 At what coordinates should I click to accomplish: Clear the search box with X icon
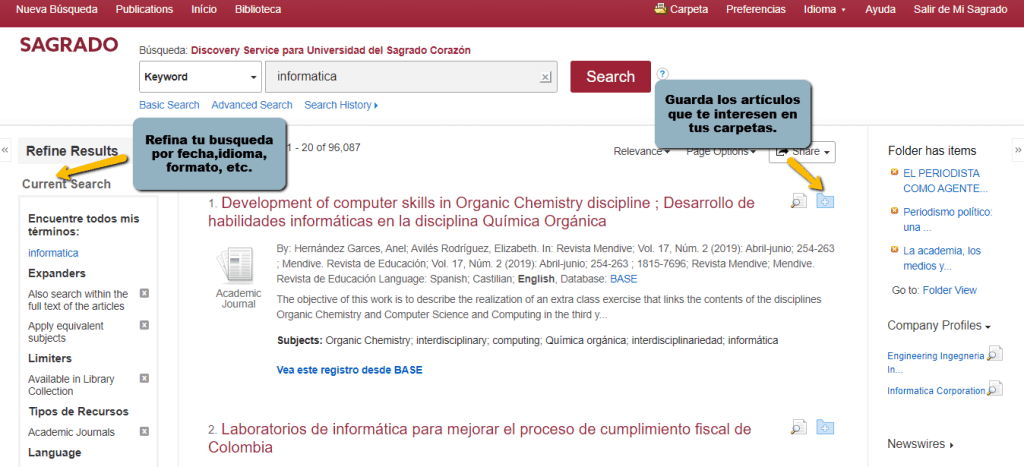tap(545, 77)
